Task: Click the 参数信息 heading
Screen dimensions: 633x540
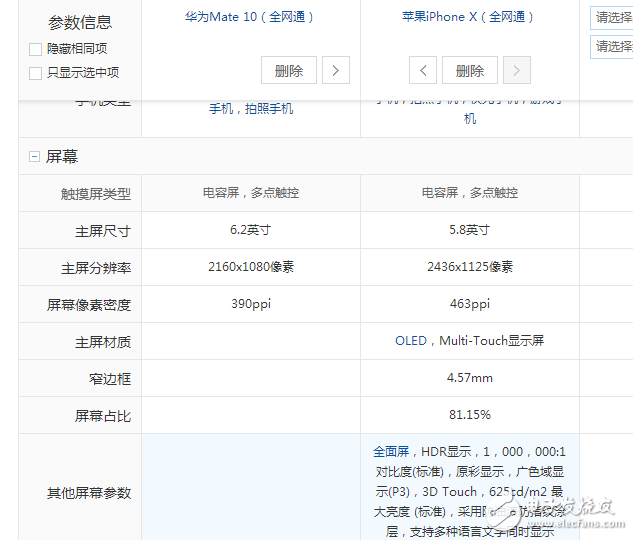Action: coord(80,23)
